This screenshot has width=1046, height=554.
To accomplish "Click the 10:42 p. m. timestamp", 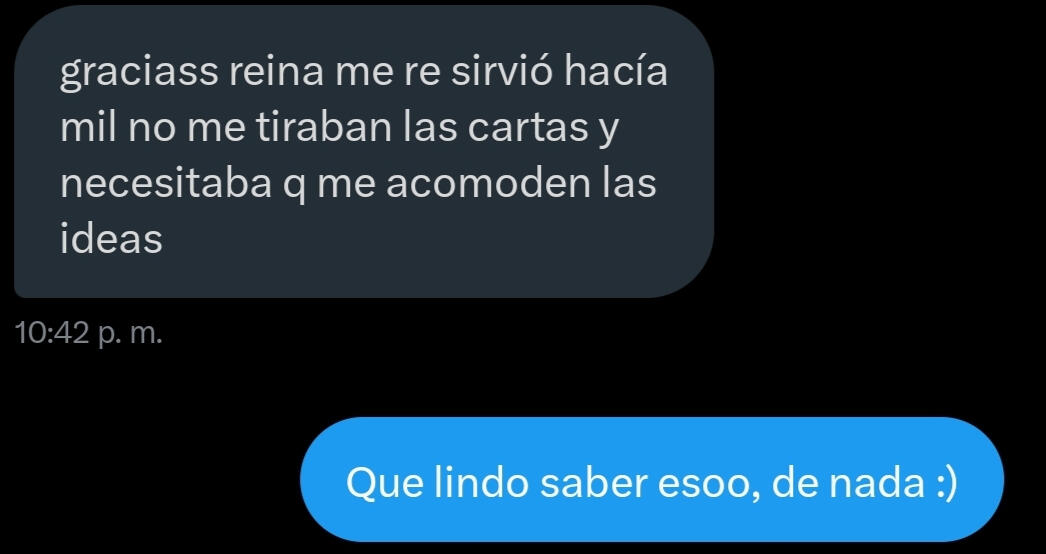I will point(88,333).
